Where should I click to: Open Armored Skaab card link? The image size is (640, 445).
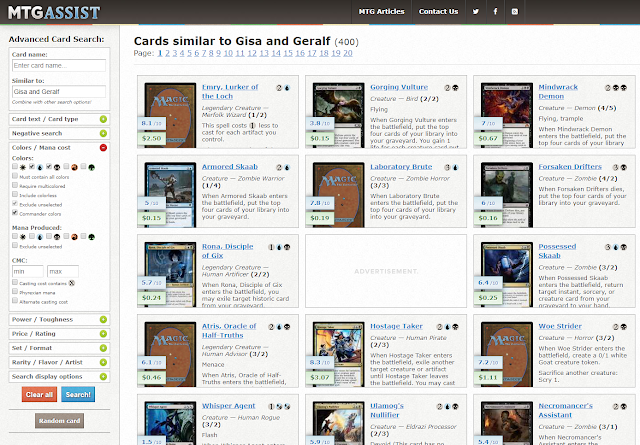[x=230, y=167]
